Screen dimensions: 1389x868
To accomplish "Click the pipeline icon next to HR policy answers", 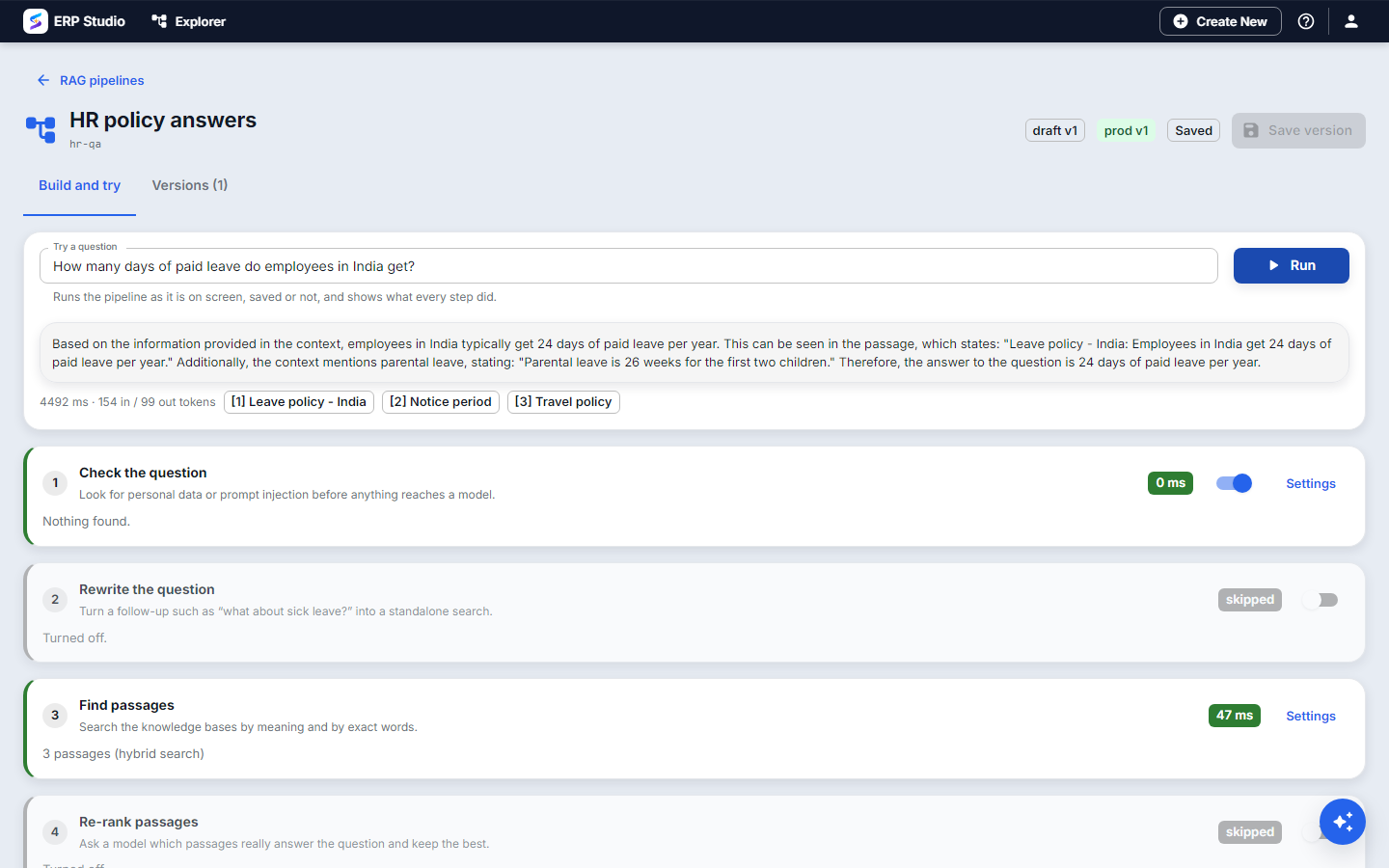I will click(x=41, y=129).
